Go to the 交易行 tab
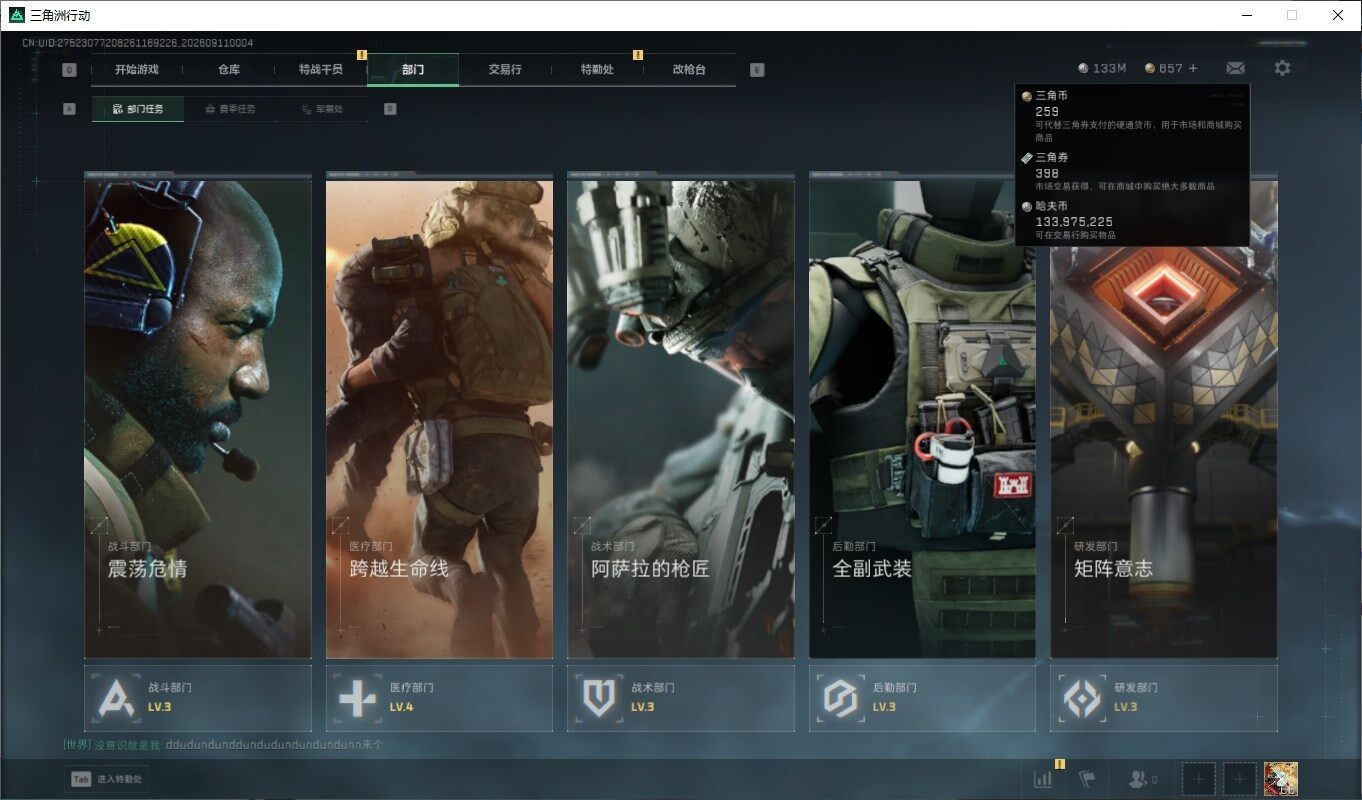Image resolution: width=1362 pixels, height=800 pixels. [x=505, y=70]
